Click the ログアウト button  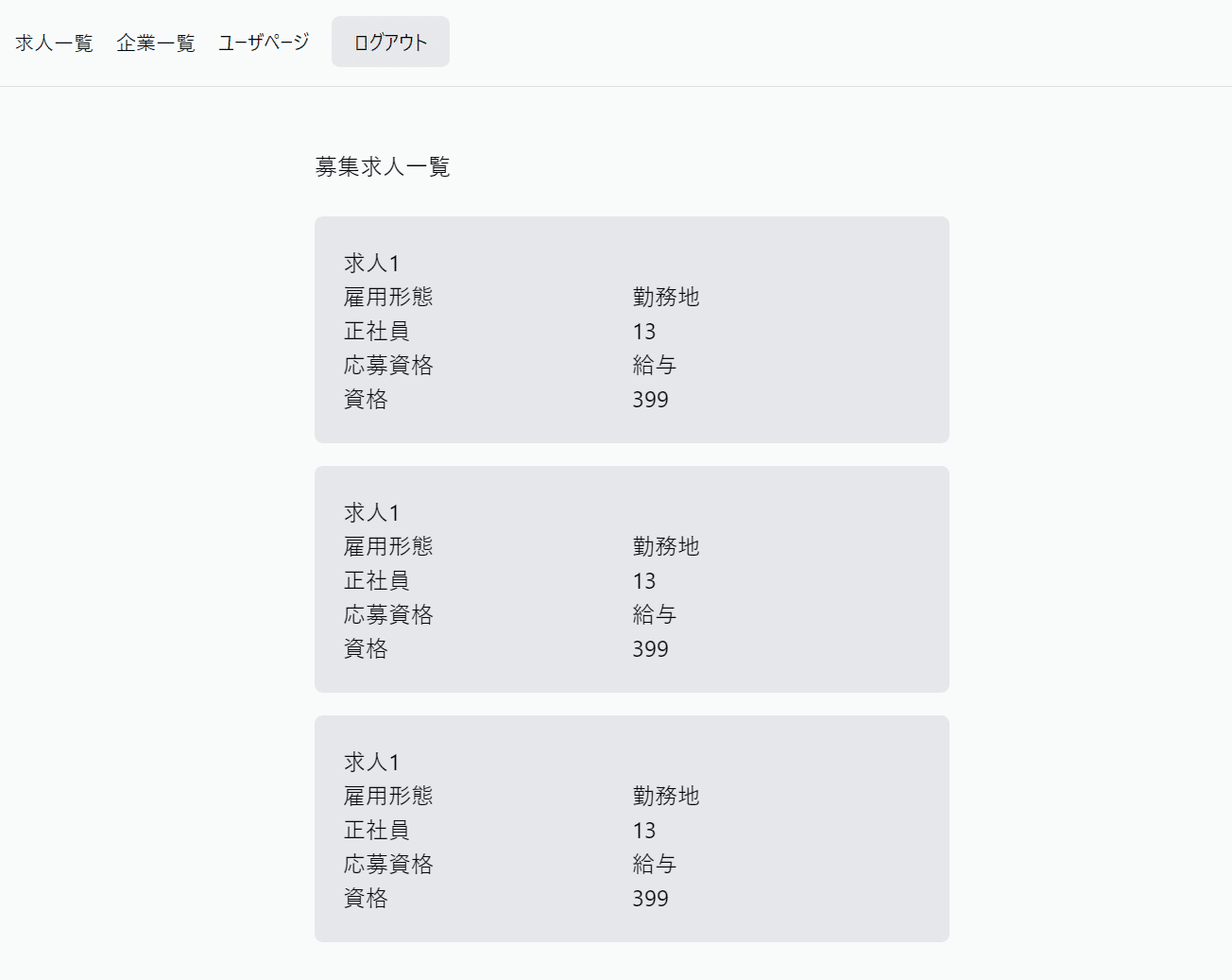point(390,43)
